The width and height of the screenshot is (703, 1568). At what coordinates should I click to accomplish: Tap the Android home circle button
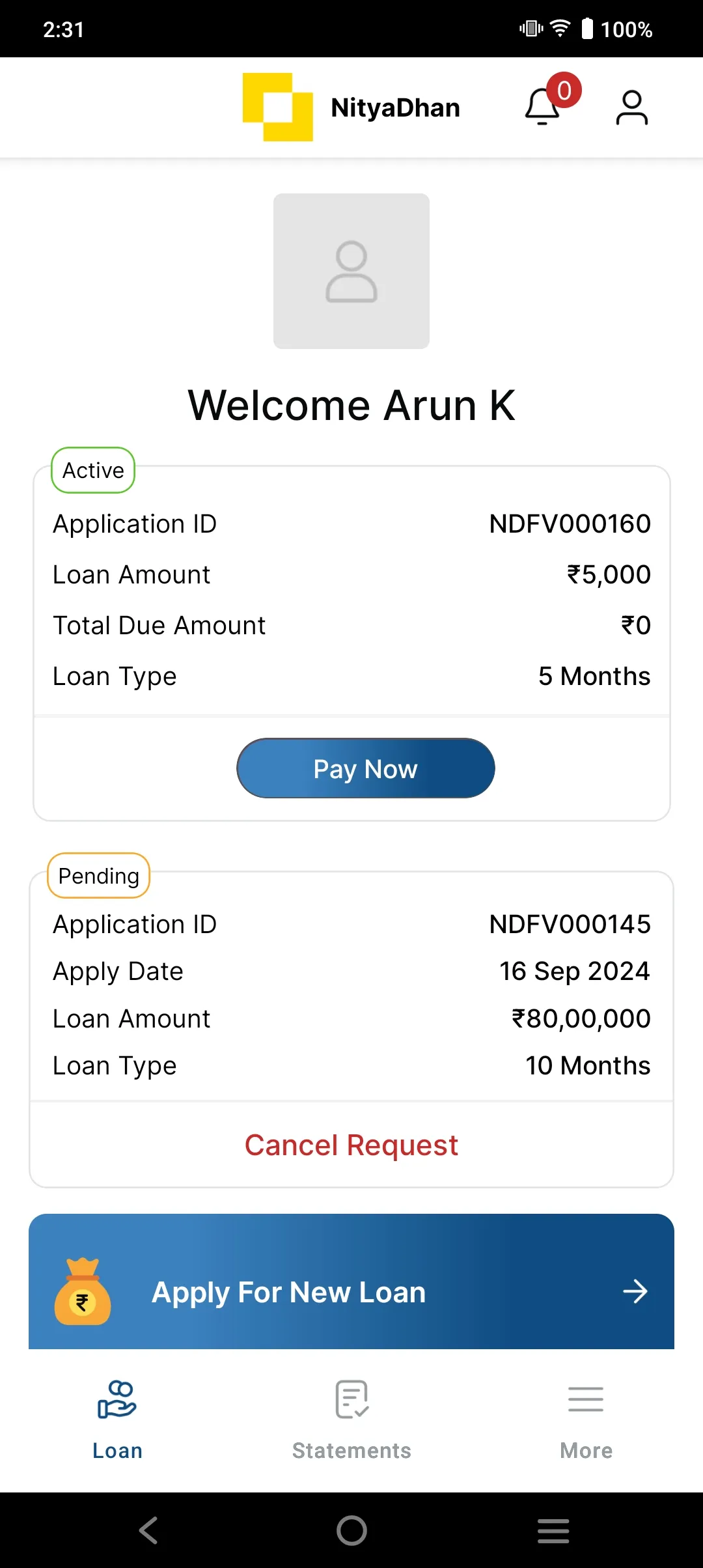click(351, 1530)
